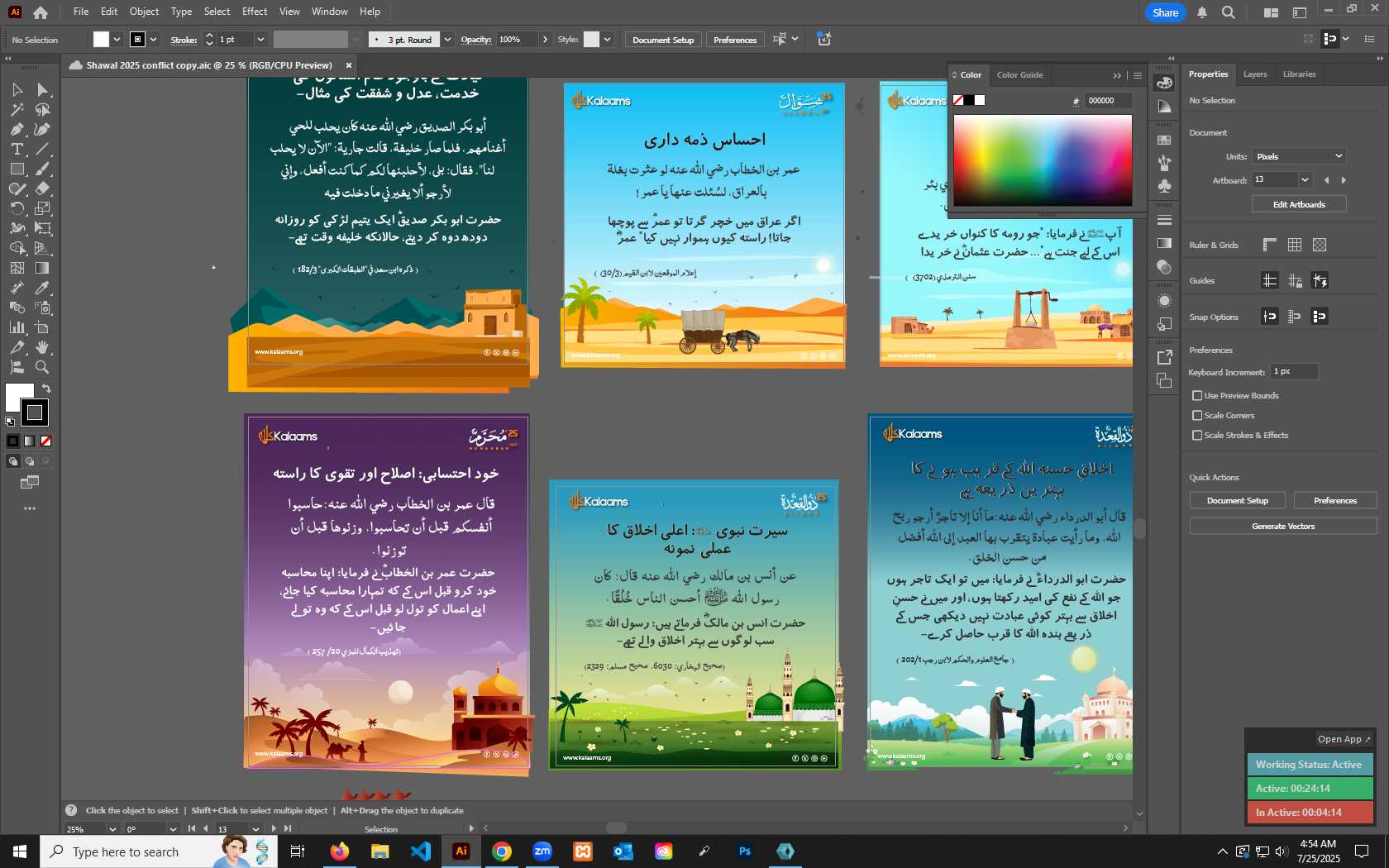
Task: Open the Object menu
Action: (144, 12)
